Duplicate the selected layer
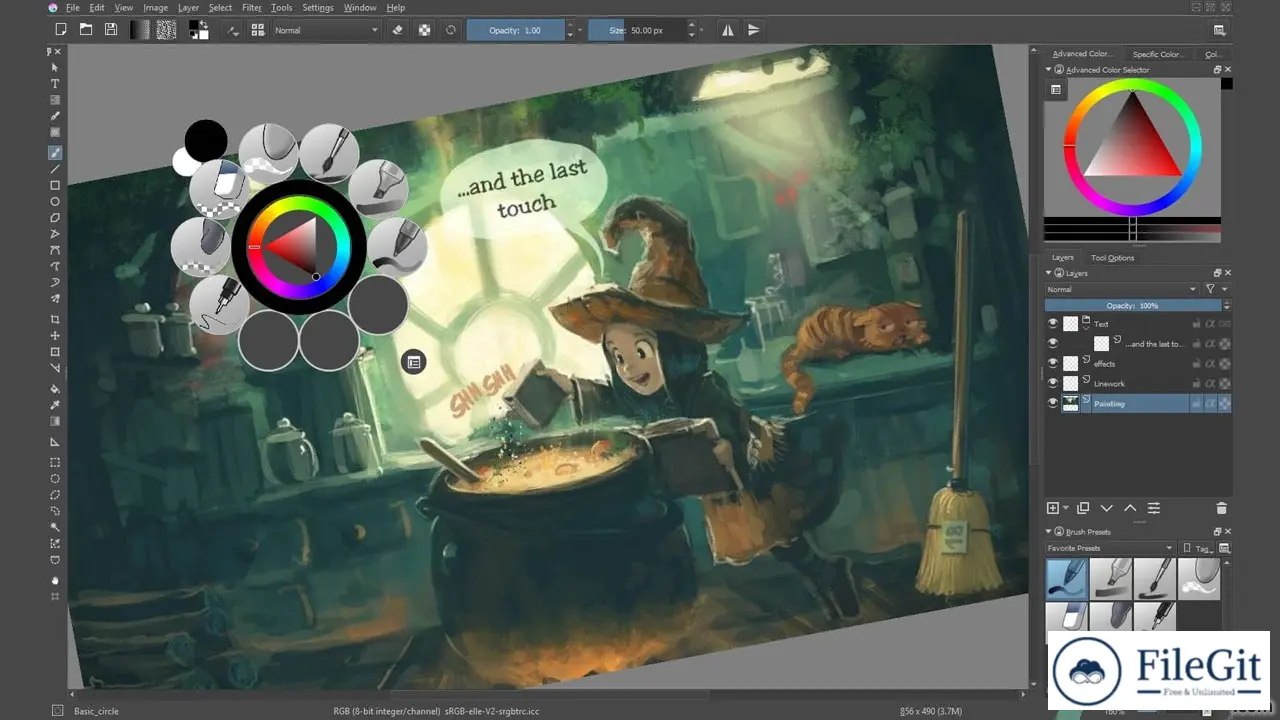Viewport: 1280px width, 720px height. tap(1083, 508)
